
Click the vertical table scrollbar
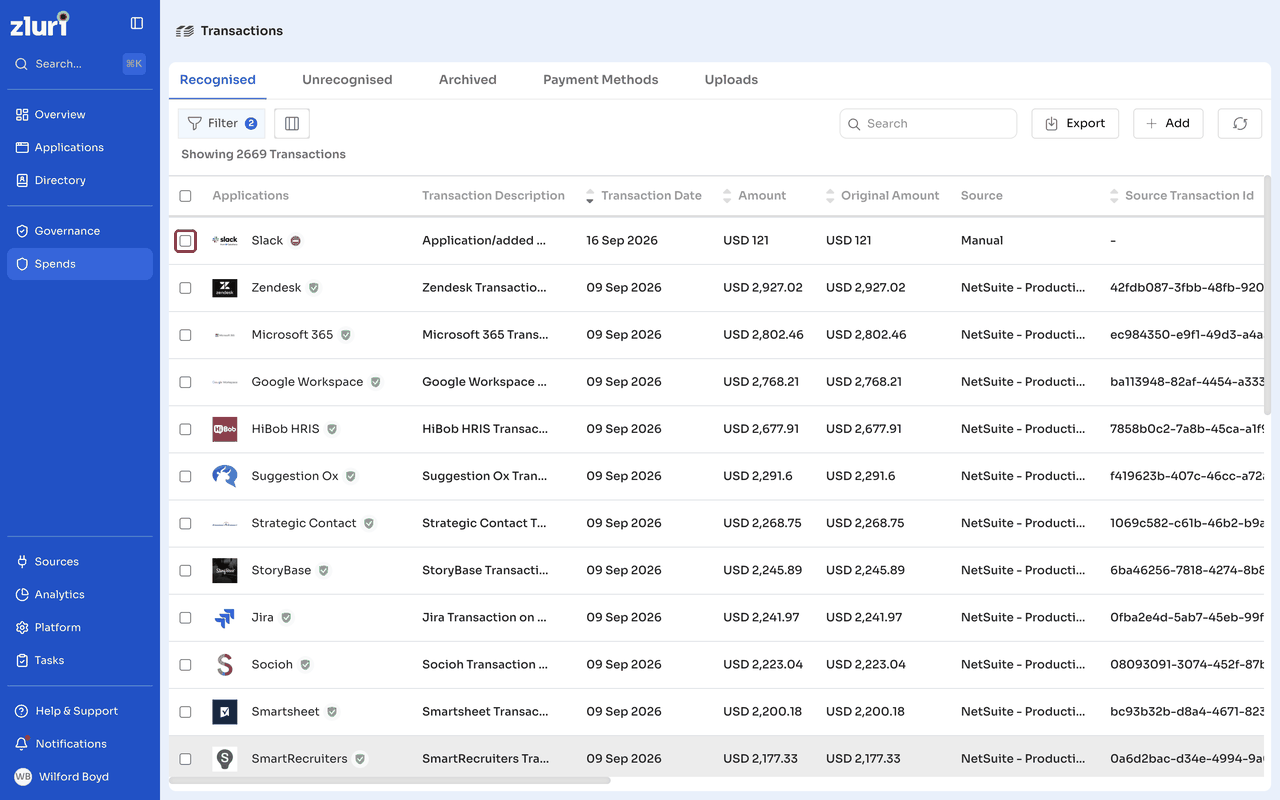[x=1268, y=296]
